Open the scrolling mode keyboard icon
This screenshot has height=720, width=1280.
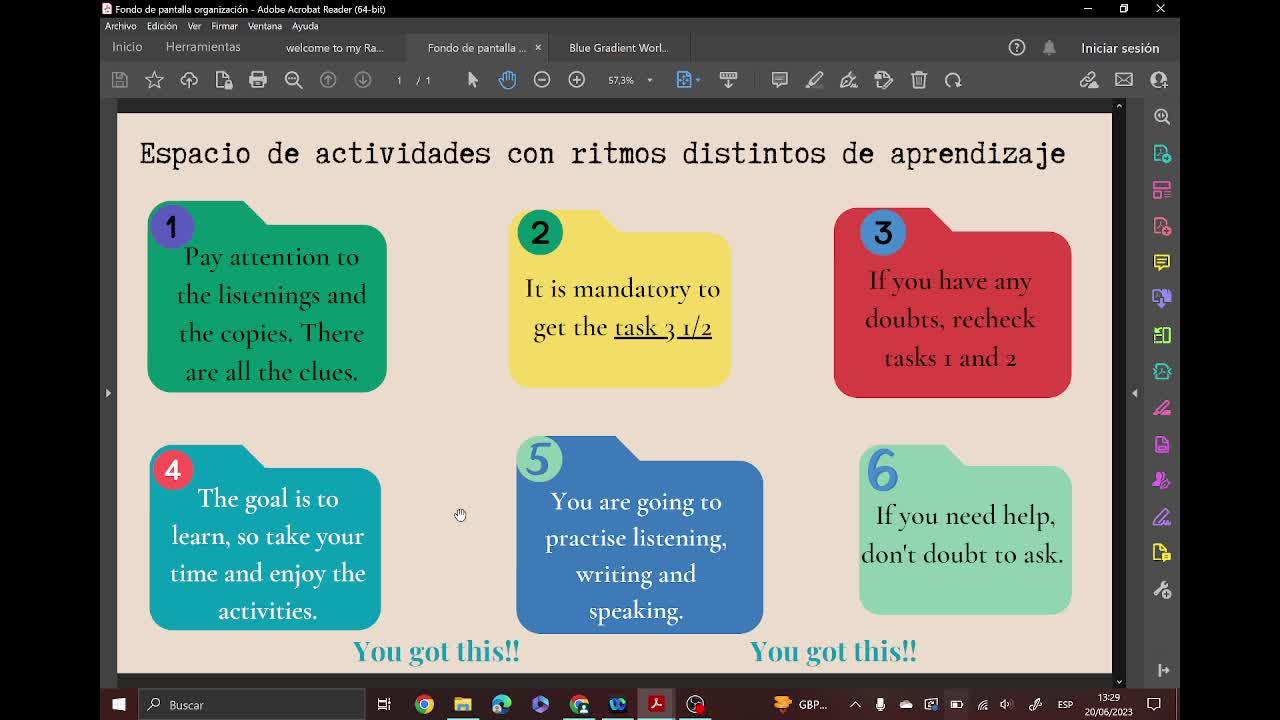pos(728,80)
